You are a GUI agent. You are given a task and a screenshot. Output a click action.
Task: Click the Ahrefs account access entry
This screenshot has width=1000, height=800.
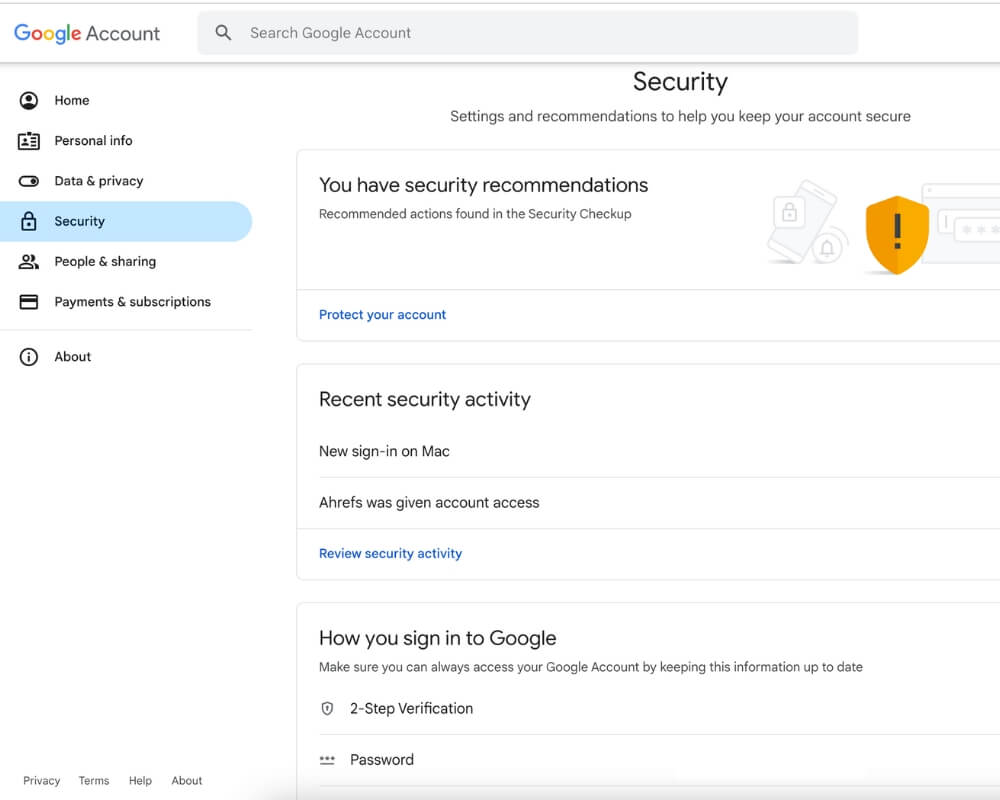coord(429,502)
